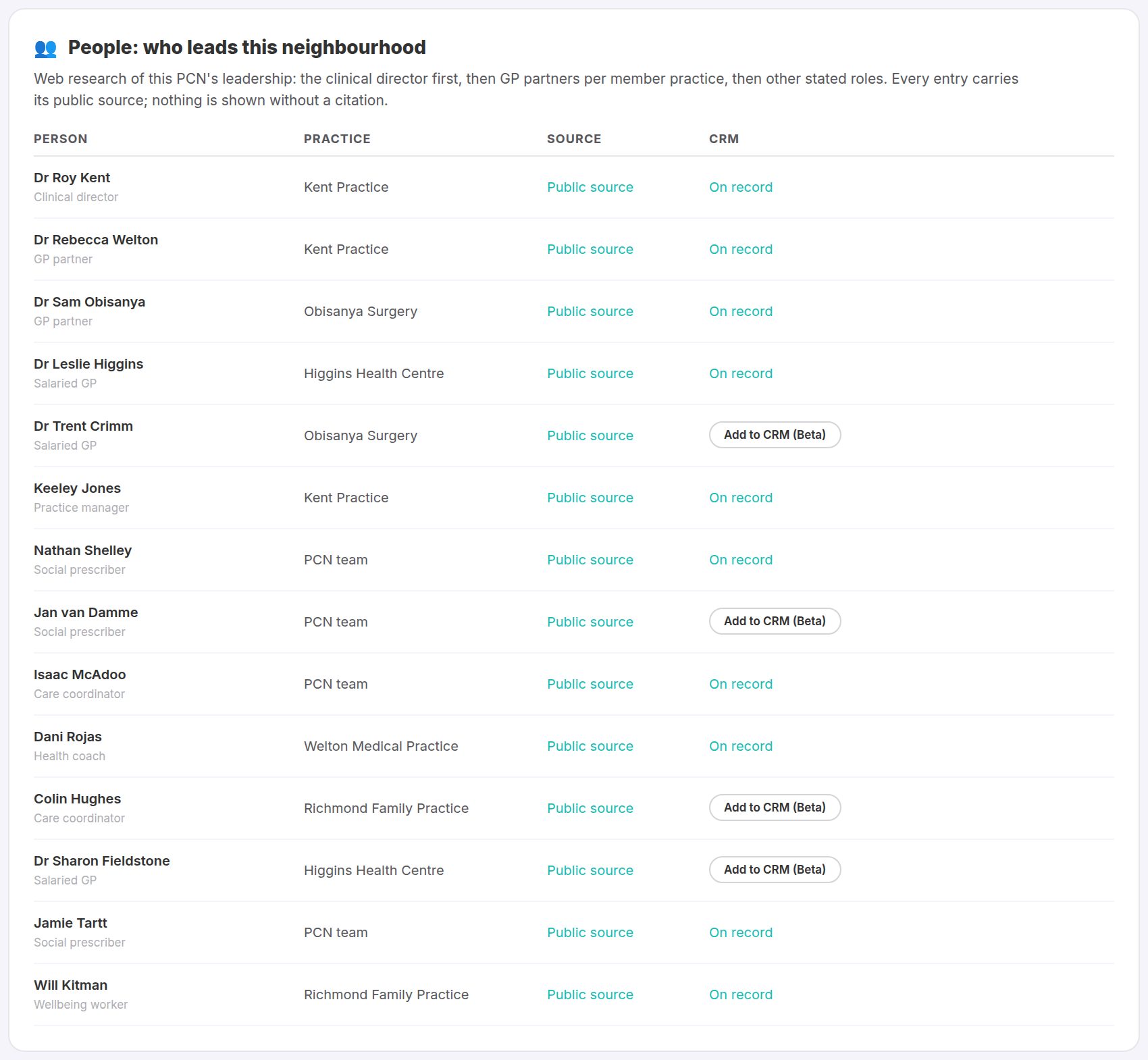This screenshot has height=1060, width=1148.
Task: Add Dr Sharon Fieldstone to CRM
Action: pyautogui.click(x=775, y=870)
